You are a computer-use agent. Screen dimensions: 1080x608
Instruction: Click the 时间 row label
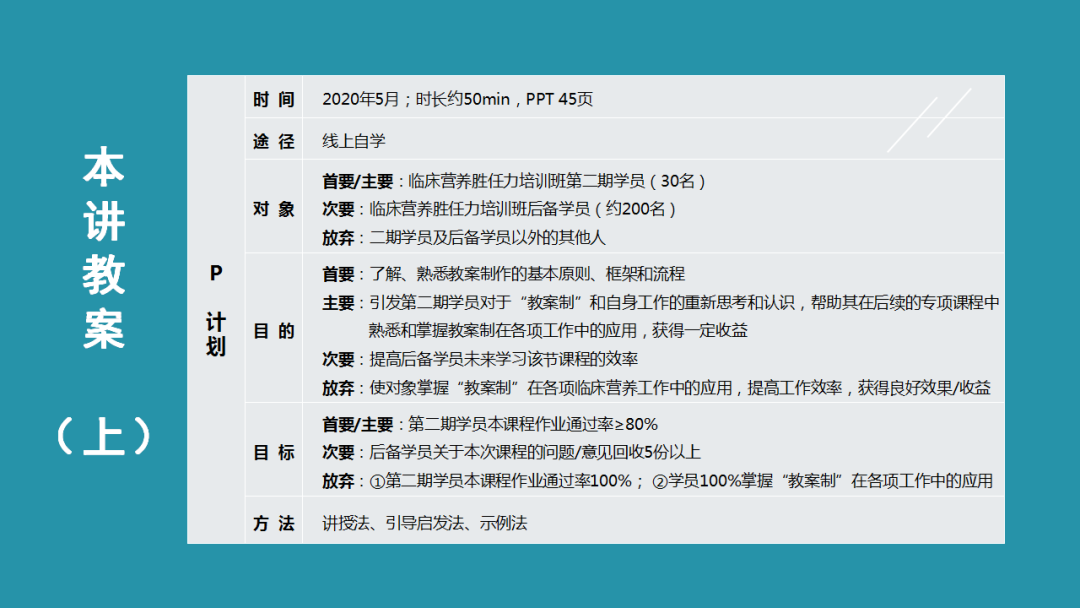click(x=273, y=99)
